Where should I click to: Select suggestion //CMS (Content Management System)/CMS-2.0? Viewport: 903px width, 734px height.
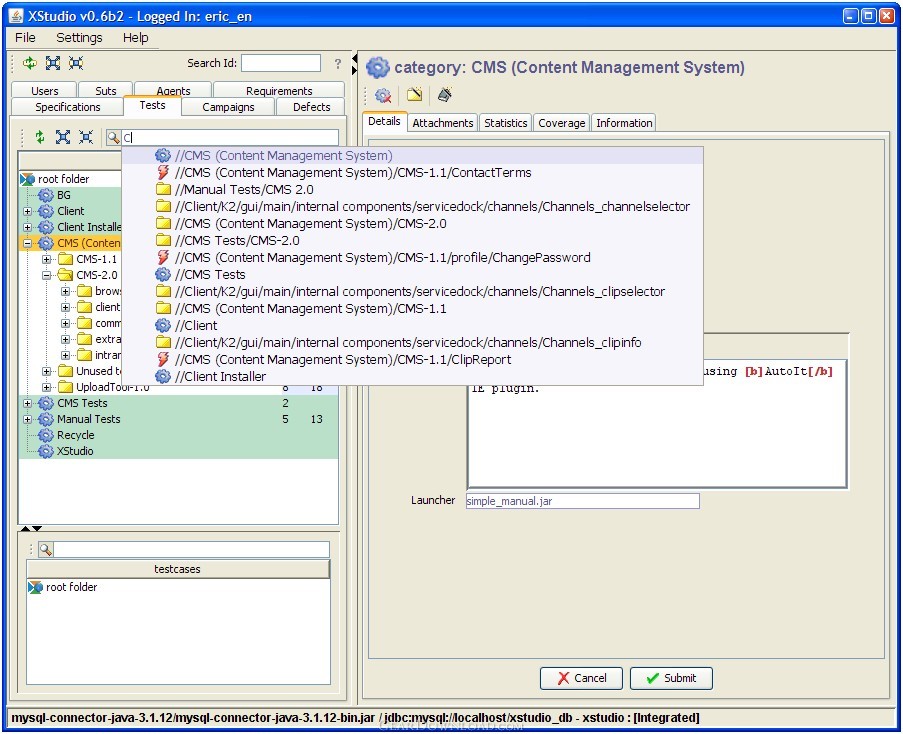pyautogui.click(x=412, y=223)
